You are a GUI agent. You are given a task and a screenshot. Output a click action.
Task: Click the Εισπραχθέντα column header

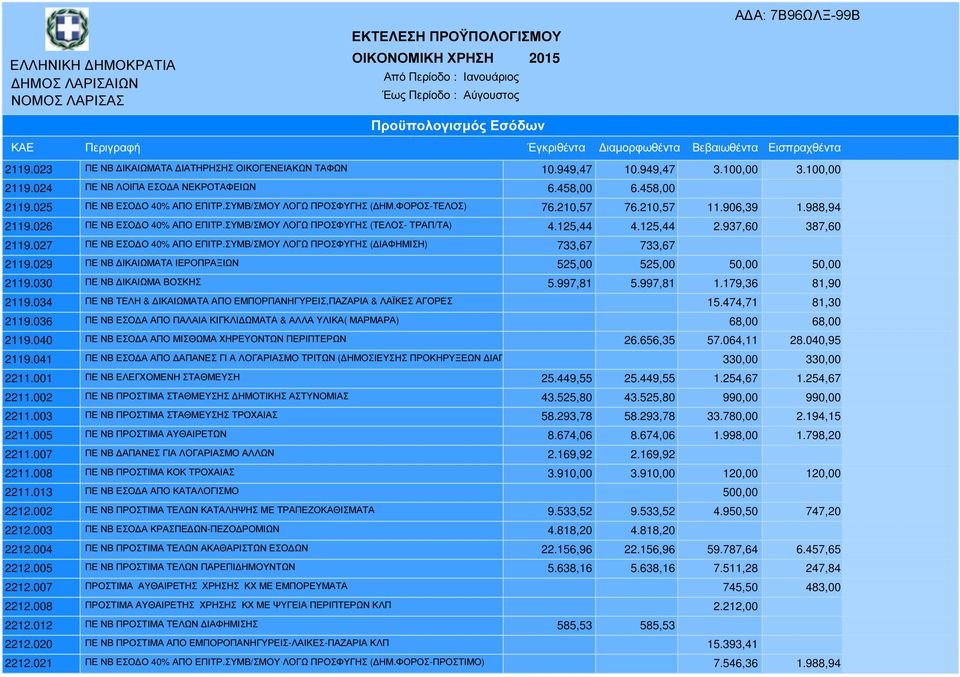click(x=804, y=148)
